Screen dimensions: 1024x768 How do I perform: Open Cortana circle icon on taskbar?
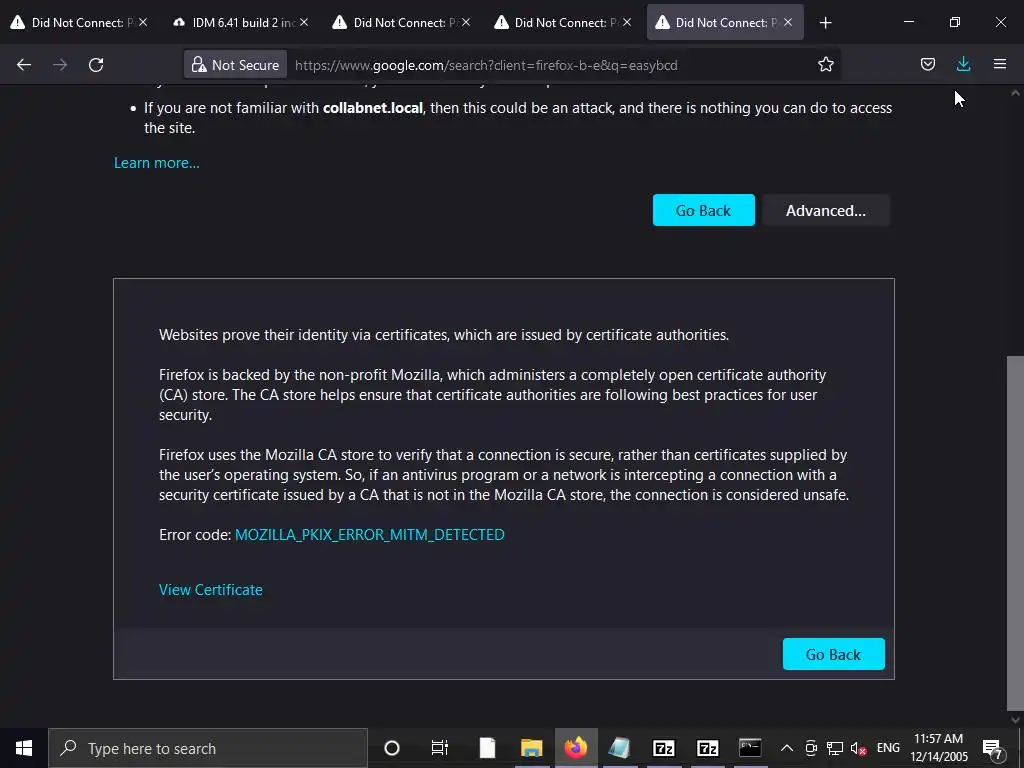pyautogui.click(x=391, y=748)
